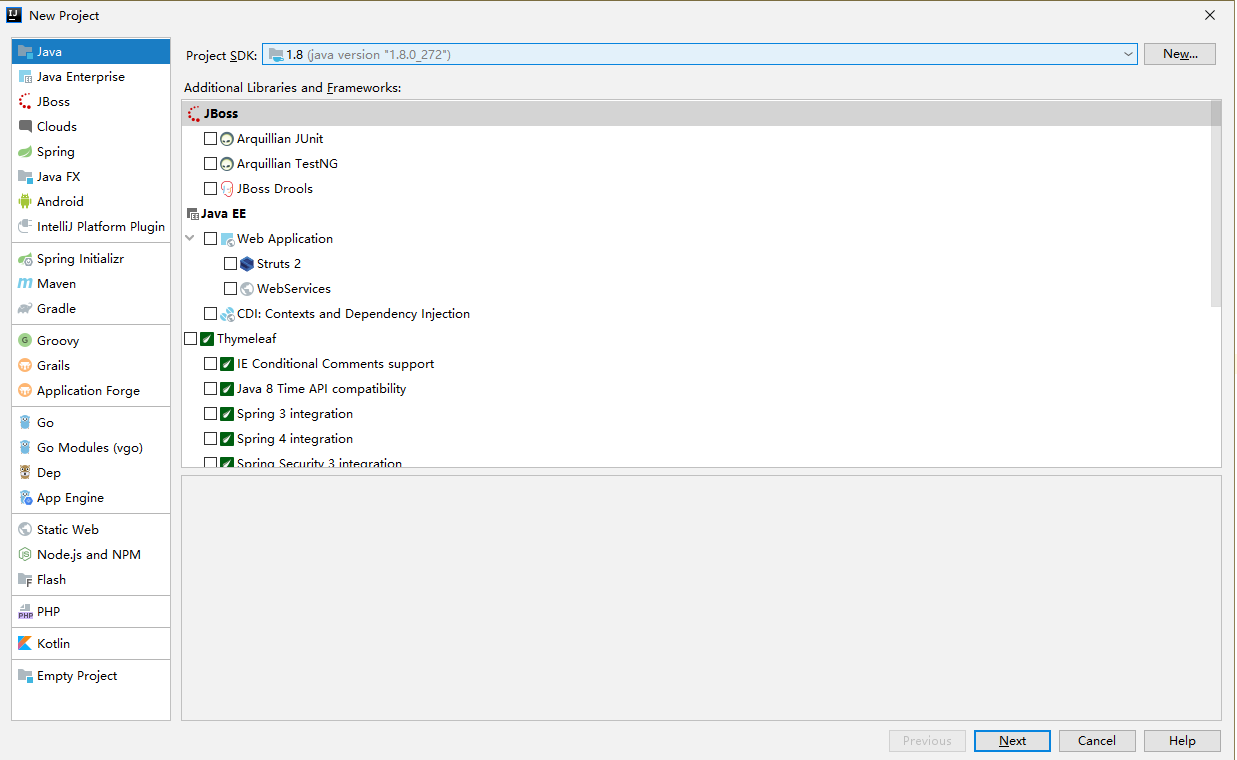Screen dimensions: 1237x760
Task: Click the Java FX folder icon
Action: [x=25, y=177]
